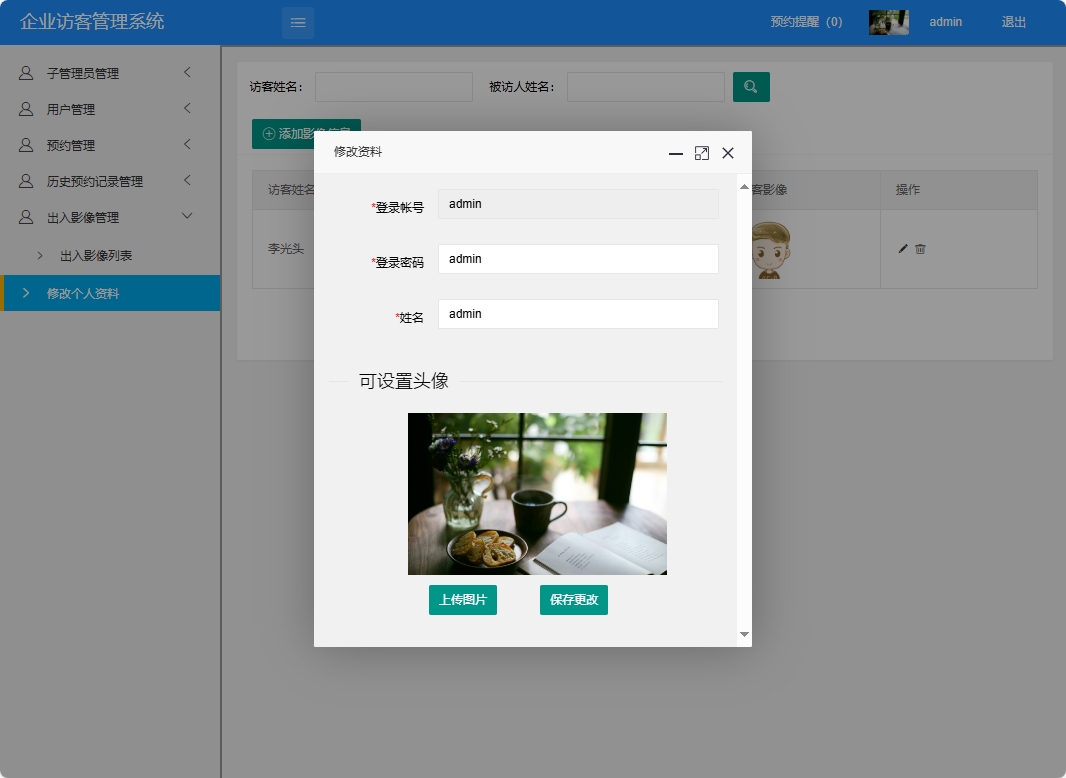
Task: Click 退出 to log out
Action: (x=1013, y=21)
